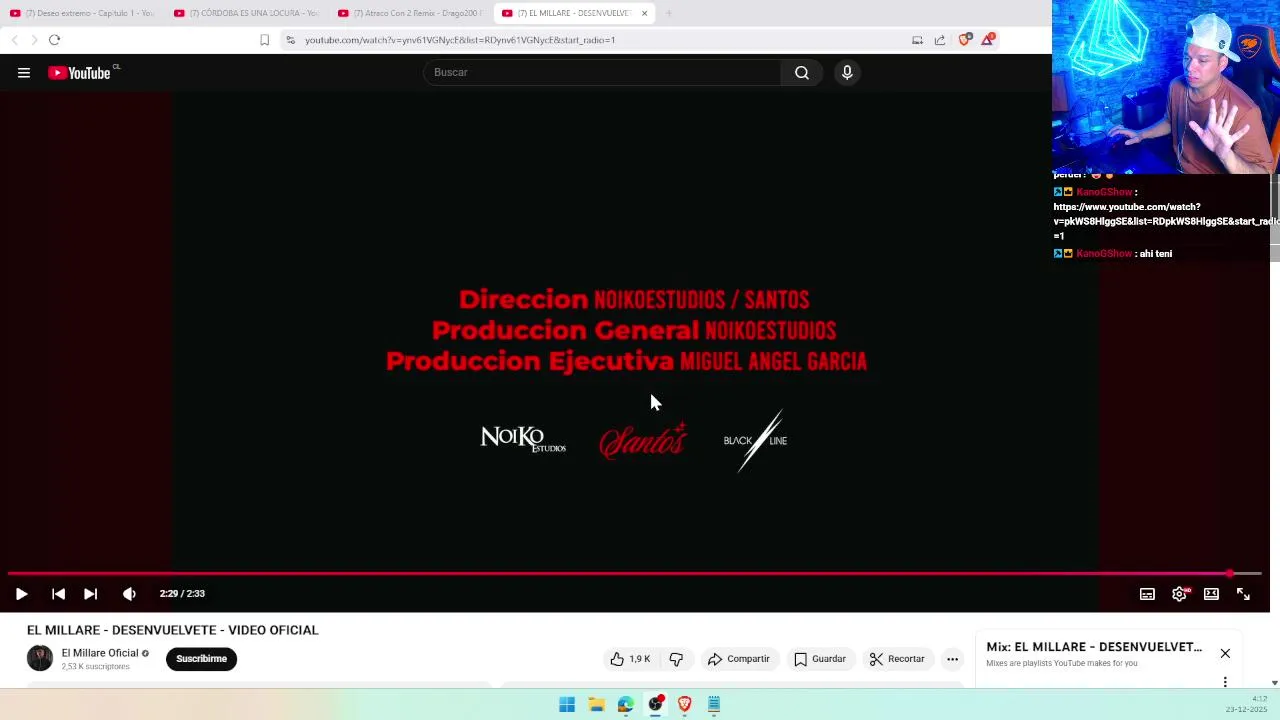This screenshot has height=720, width=1280.
Task: Open Microsoft Edge from taskbar
Action: 625,704
